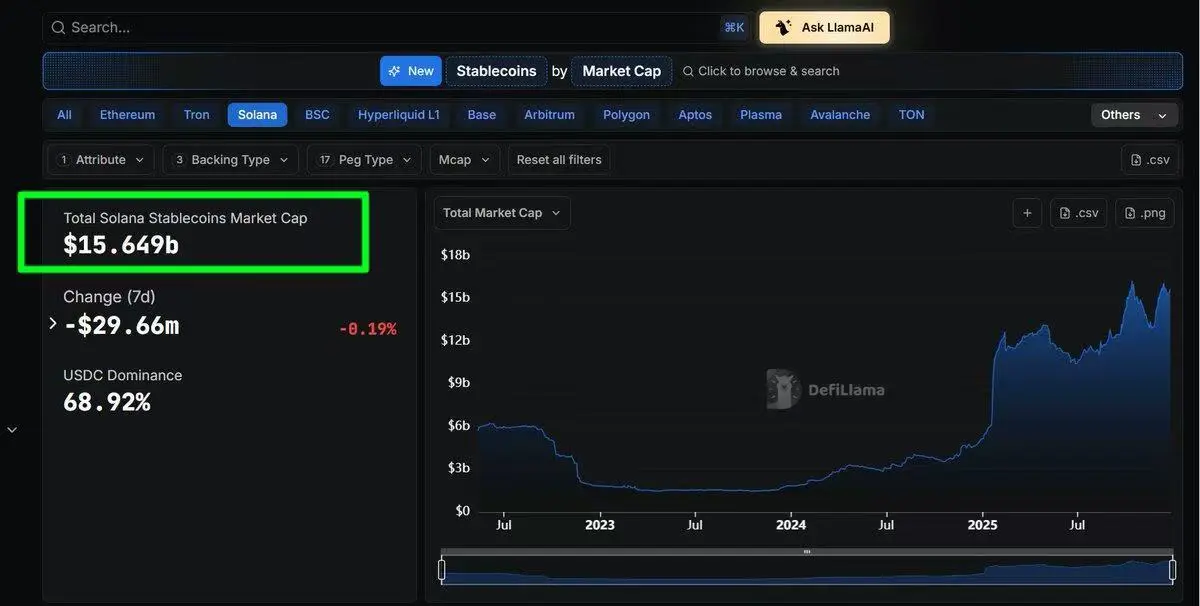Screen dimensions: 1200x606
Task: Click the ⌘K shortcut badge
Action: [x=734, y=28]
